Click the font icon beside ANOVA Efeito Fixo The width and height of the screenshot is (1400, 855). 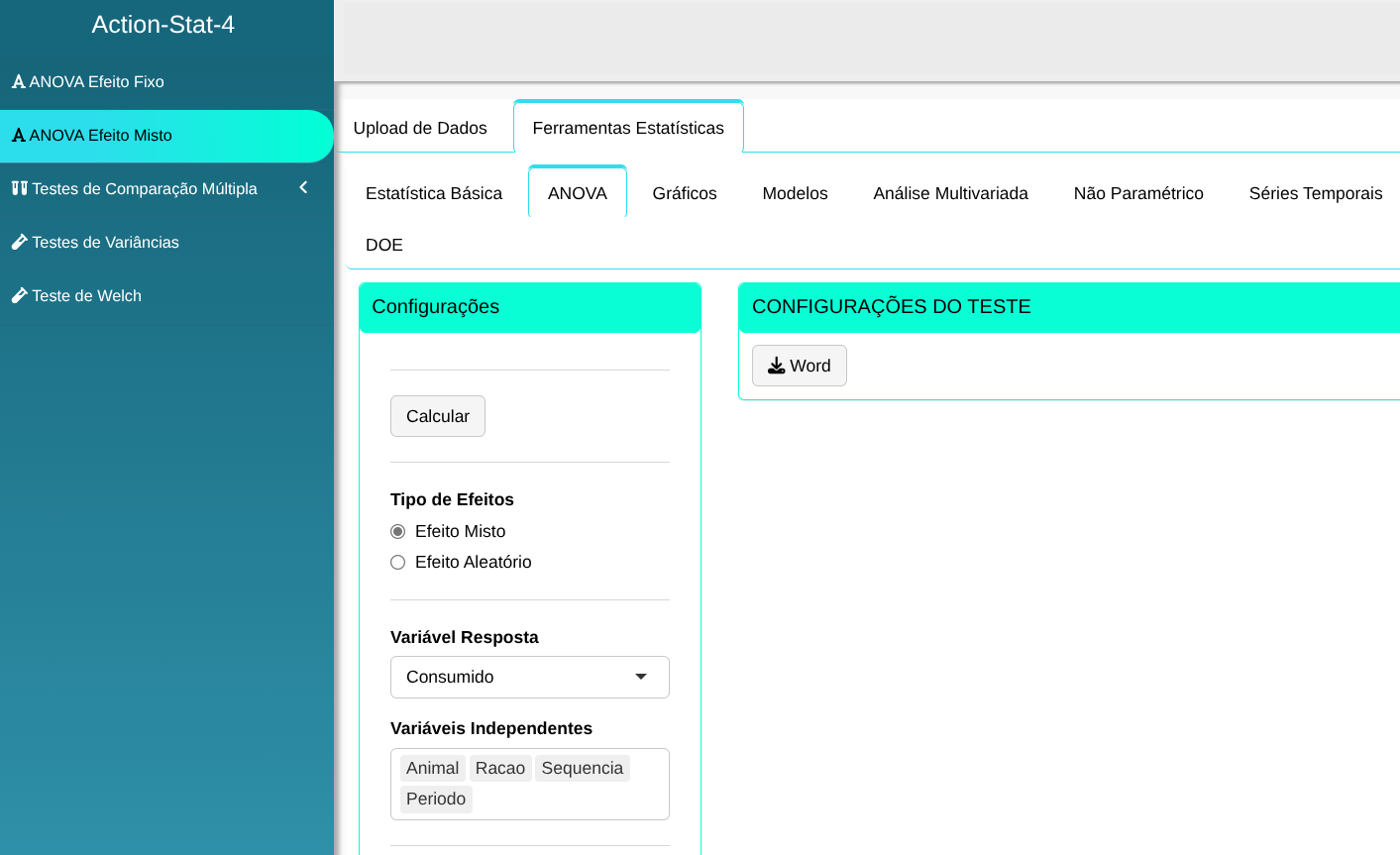pyautogui.click(x=18, y=81)
